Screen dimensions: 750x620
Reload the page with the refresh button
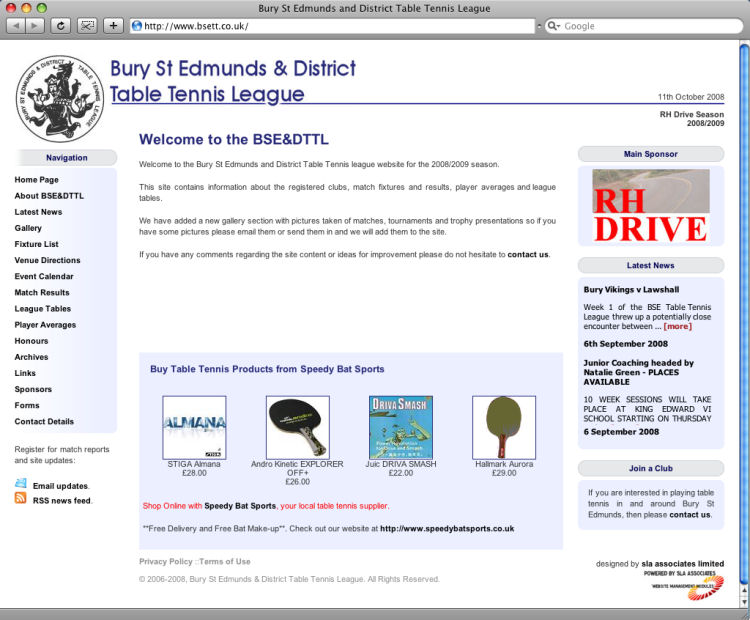(61, 26)
